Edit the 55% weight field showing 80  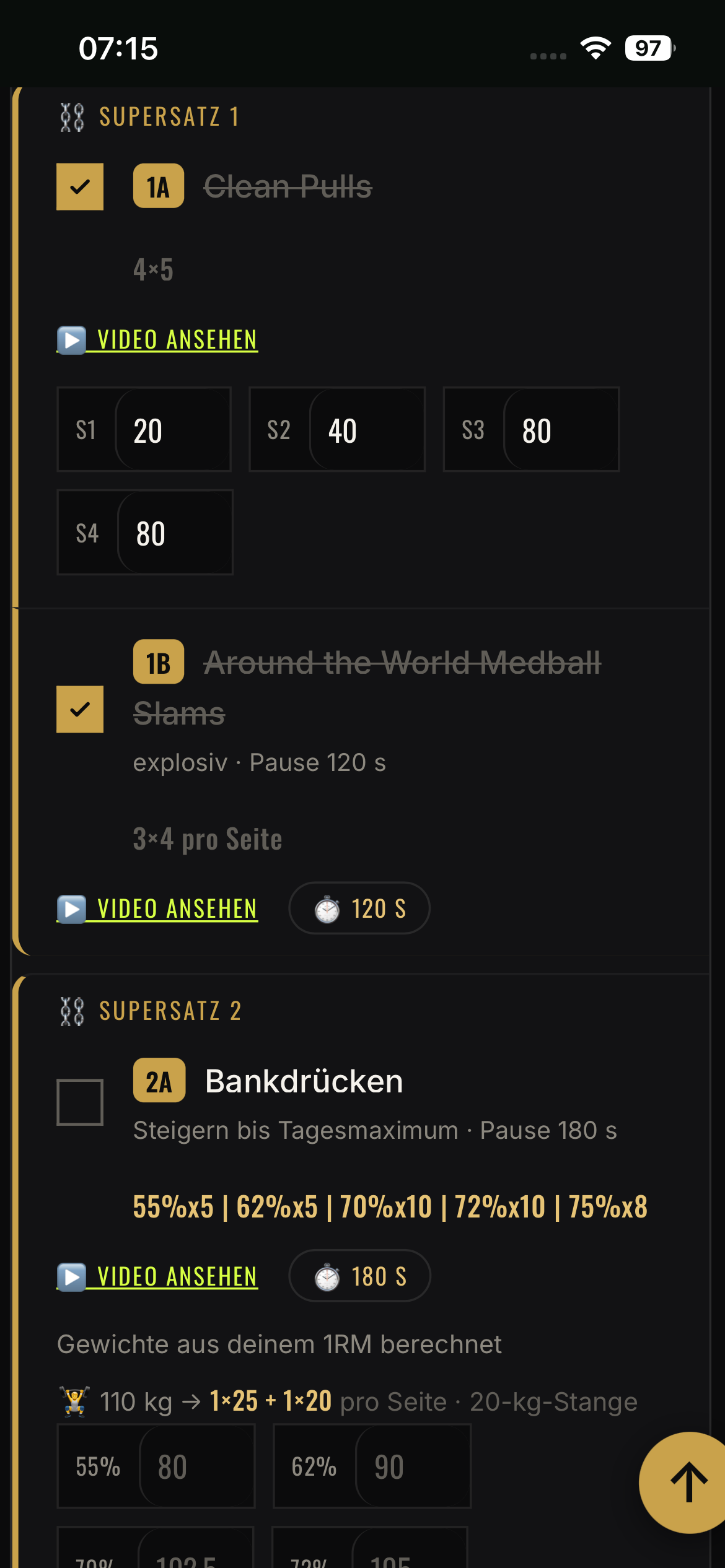tap(197, 1466)
